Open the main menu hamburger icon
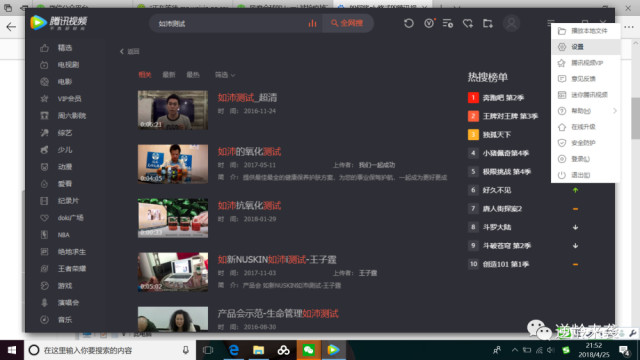Viewport: 640px width, 360px height. 551,23
